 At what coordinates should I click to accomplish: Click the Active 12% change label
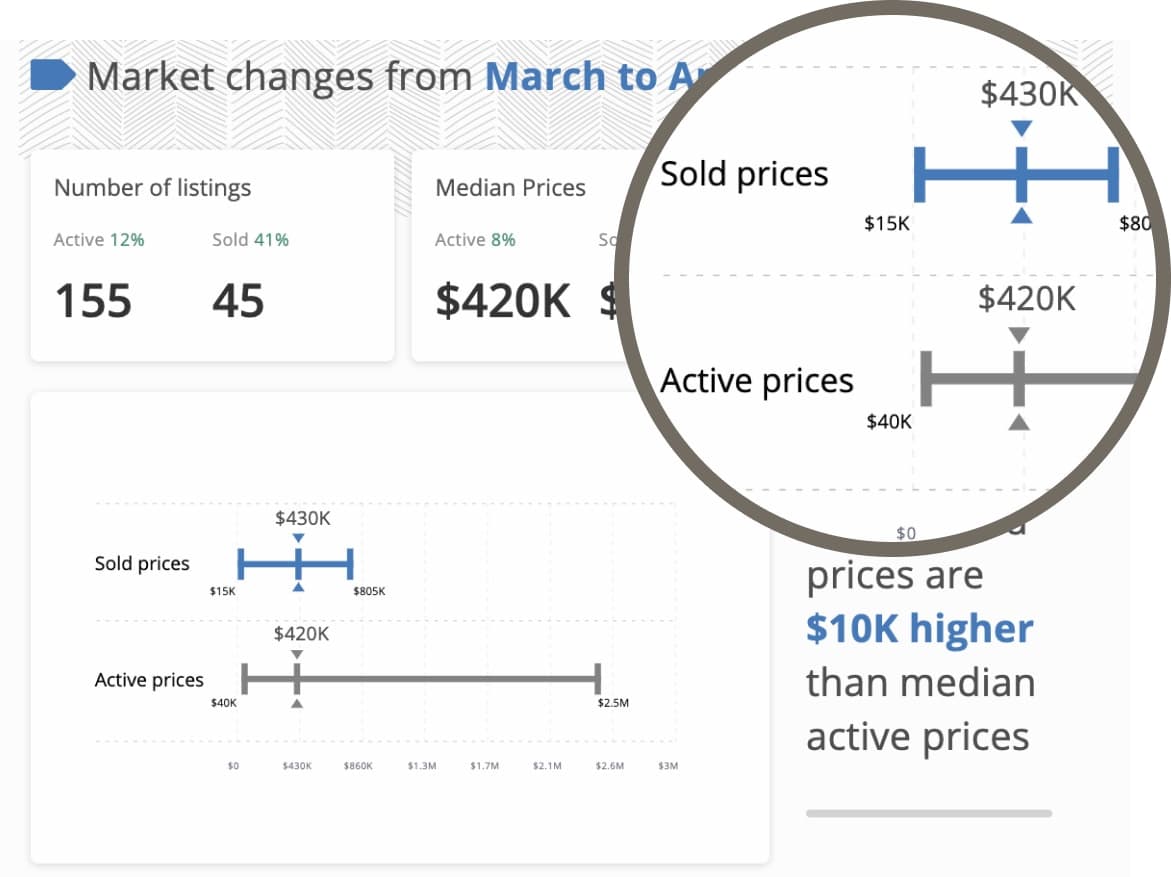(x=99, y=240)
